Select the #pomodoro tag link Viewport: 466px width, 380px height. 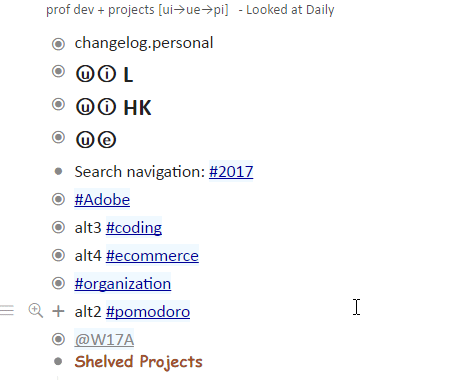[x=148, y=312]
